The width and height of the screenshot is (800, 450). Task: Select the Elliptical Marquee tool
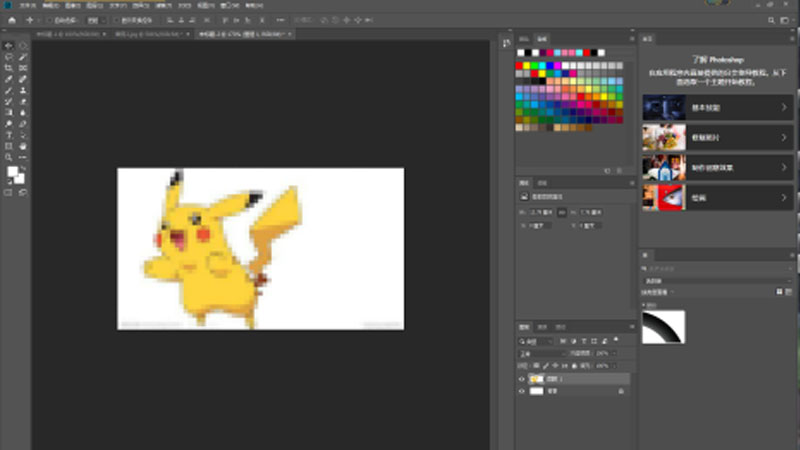pos(23,46)
